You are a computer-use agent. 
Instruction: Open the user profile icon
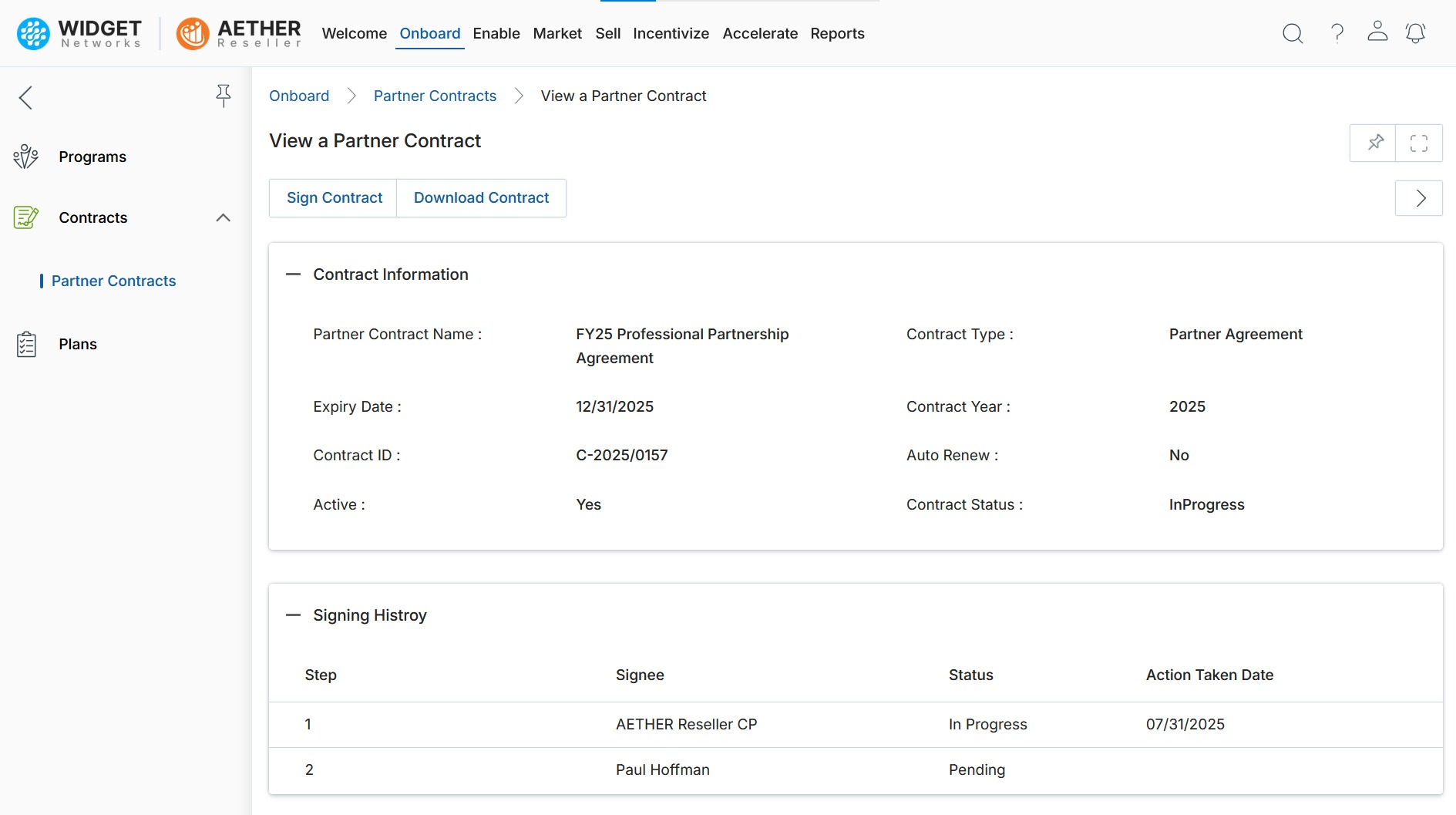pyautogui.click(x=1377, y=32)
